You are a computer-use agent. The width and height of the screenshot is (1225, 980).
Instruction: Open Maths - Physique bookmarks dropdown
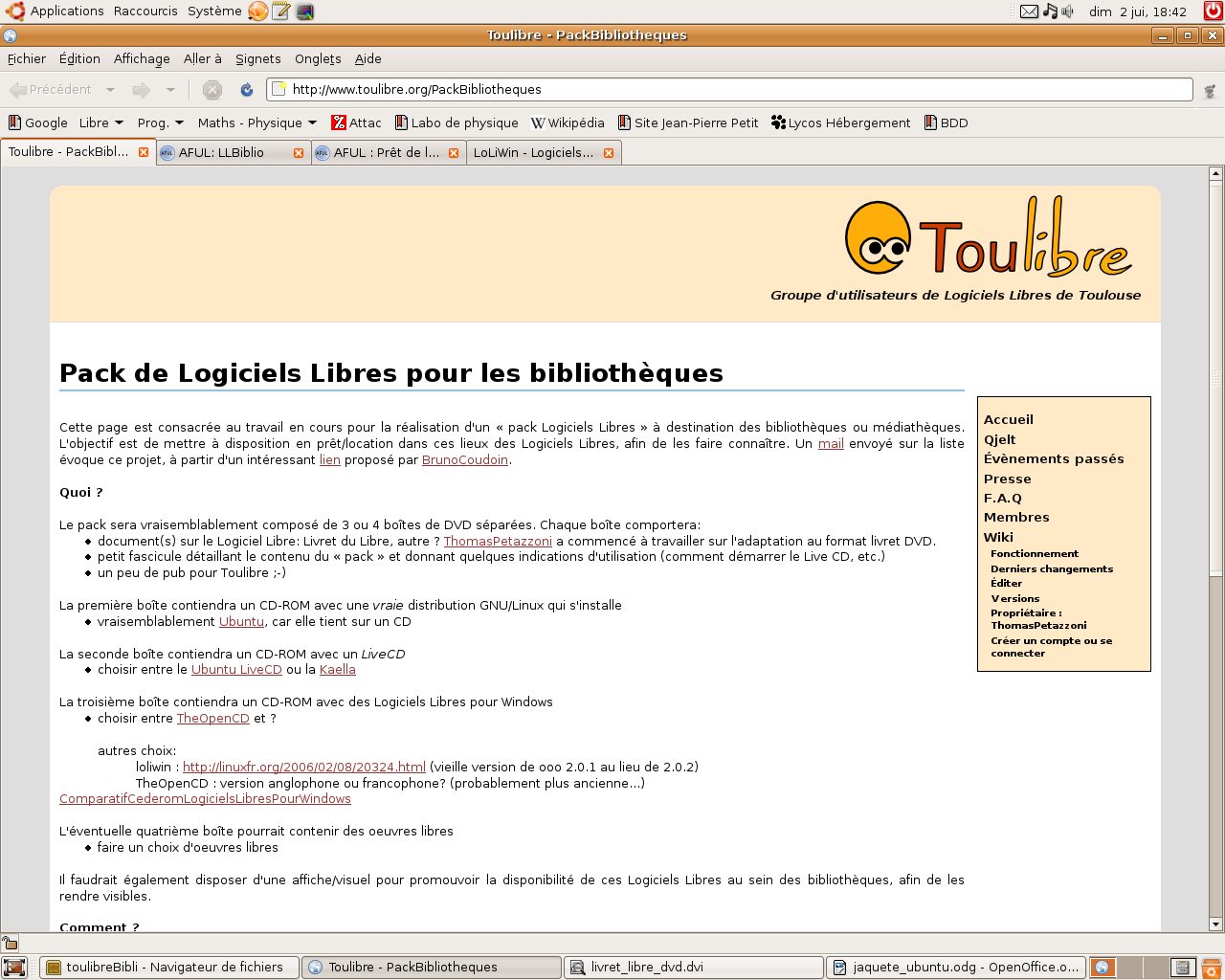257,122
